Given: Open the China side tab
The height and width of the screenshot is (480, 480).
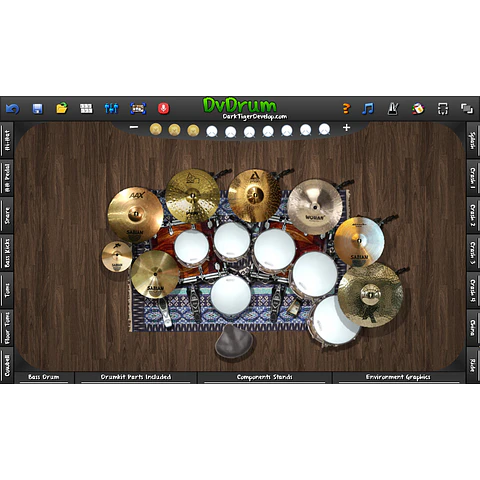Looking at the screenshot, I should point(473,328).
